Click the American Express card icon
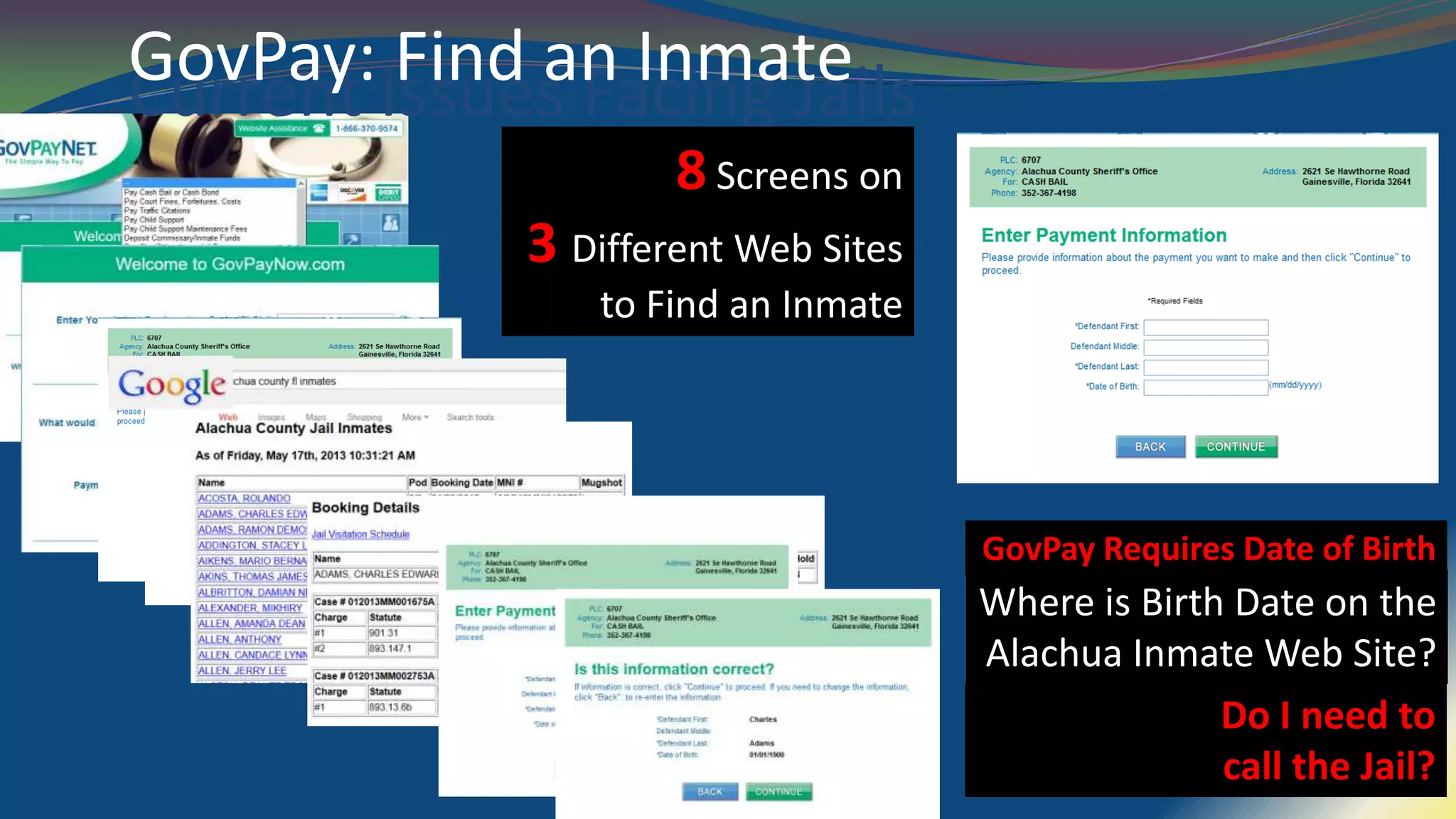Screen dimensions: 1456x819 point(318,193)
